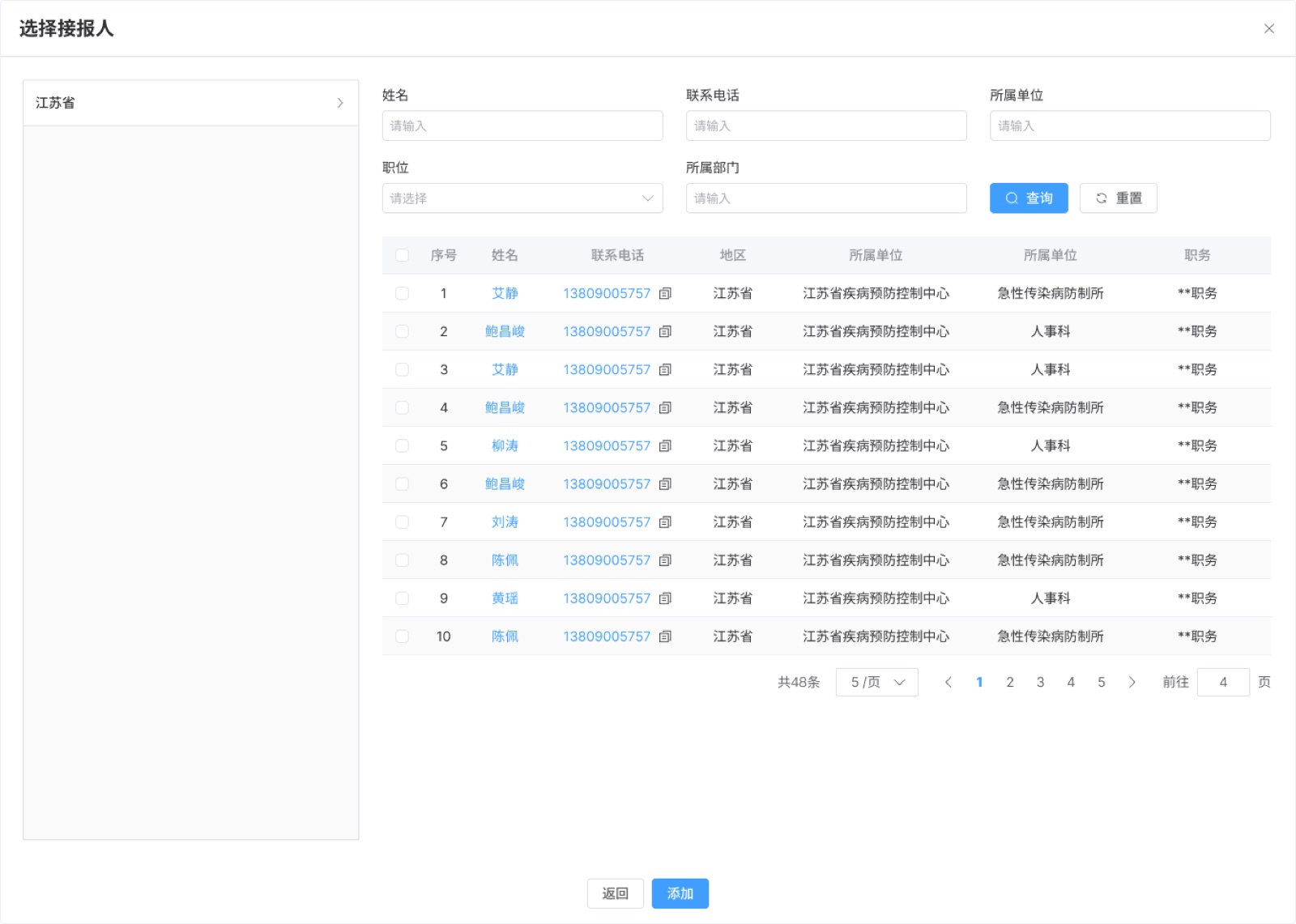This screenshot has height=924, width=1296.
Task: Tick checkbox for row 10
Action: (402, 636)
